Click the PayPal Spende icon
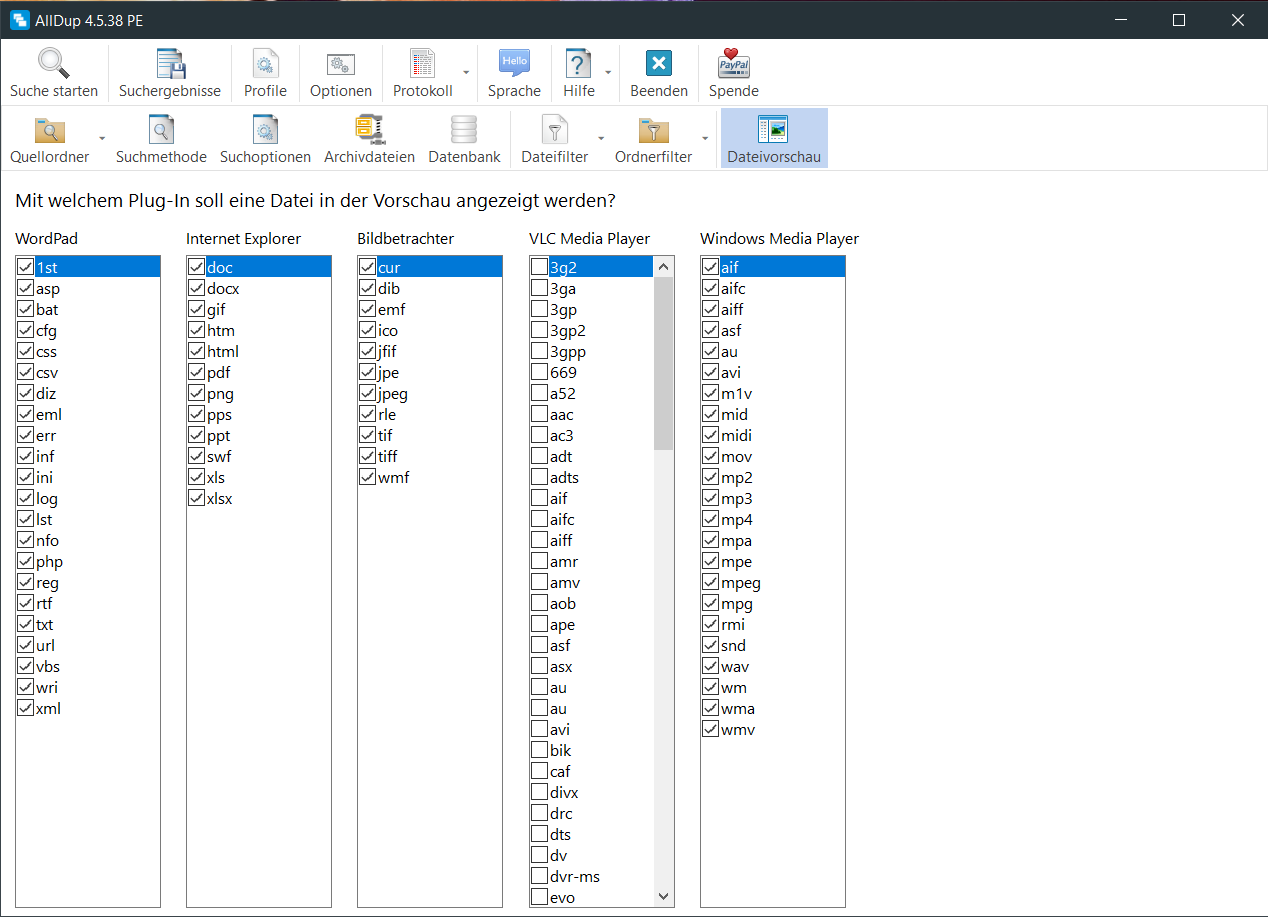This screenshot has width=1268, height=917. tap(733, 64)
